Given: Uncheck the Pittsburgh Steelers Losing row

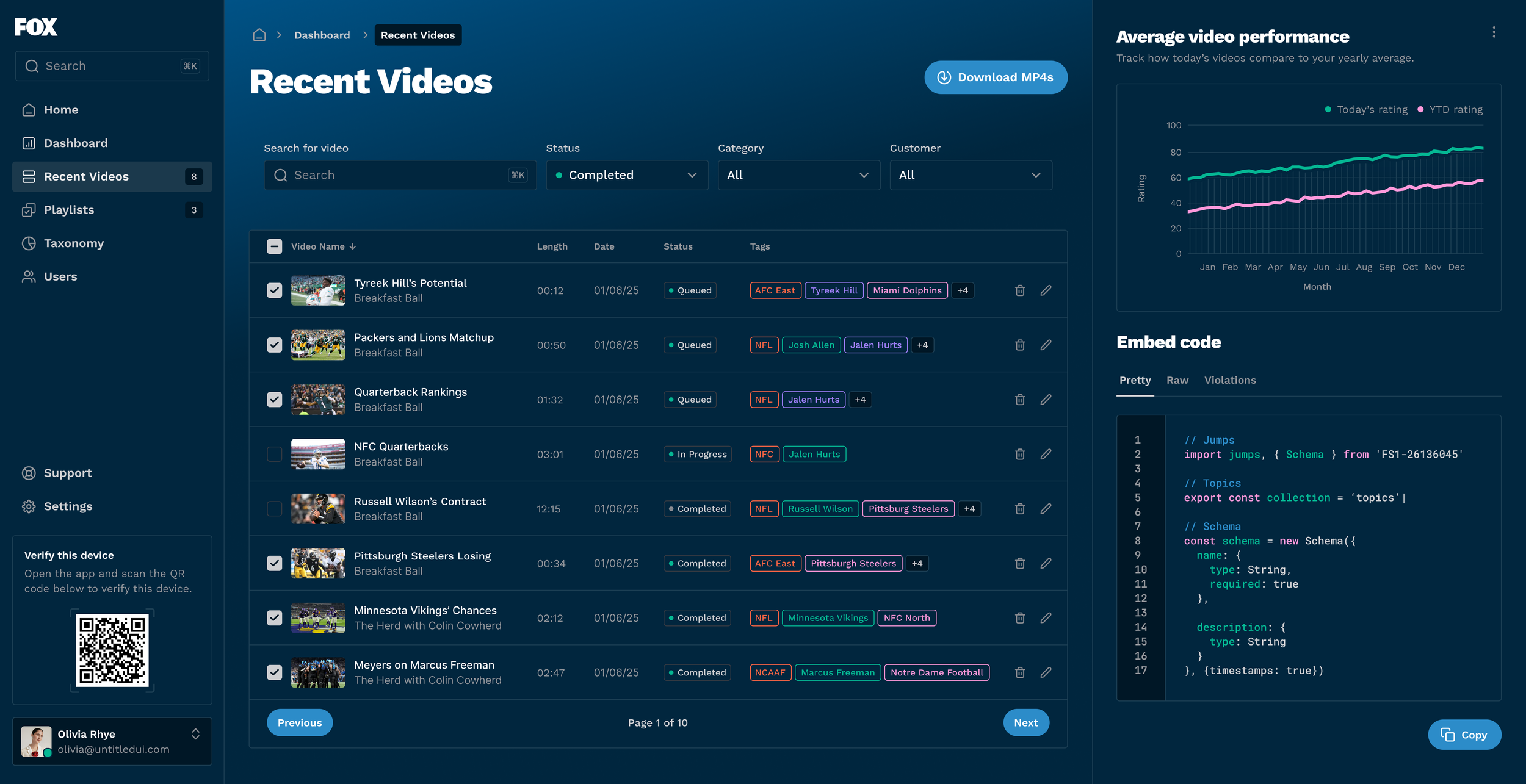Looking at the screenshot, I should [275, 564].
